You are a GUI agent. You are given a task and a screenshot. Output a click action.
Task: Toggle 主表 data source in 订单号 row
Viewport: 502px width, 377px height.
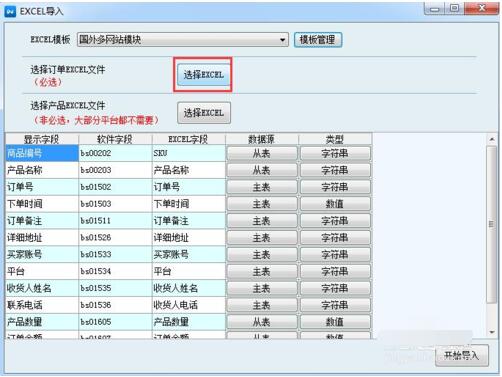262,187
